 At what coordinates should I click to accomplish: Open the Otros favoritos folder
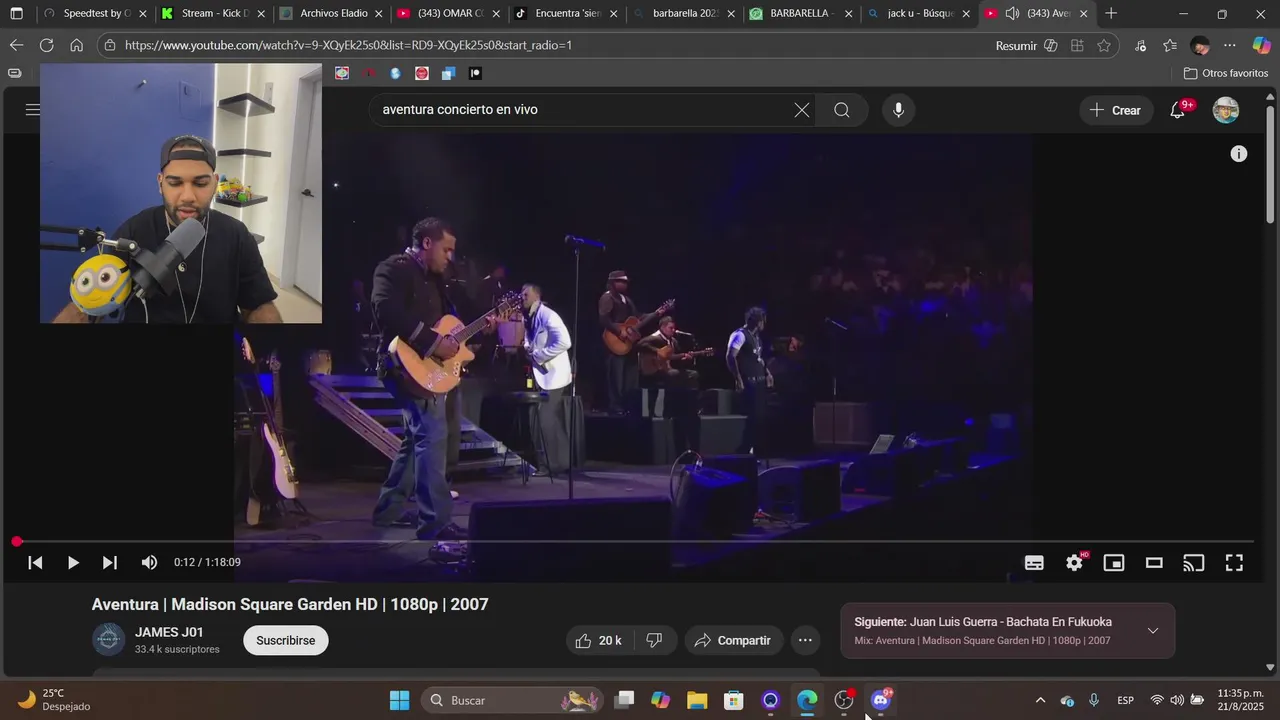point(1226,73)
